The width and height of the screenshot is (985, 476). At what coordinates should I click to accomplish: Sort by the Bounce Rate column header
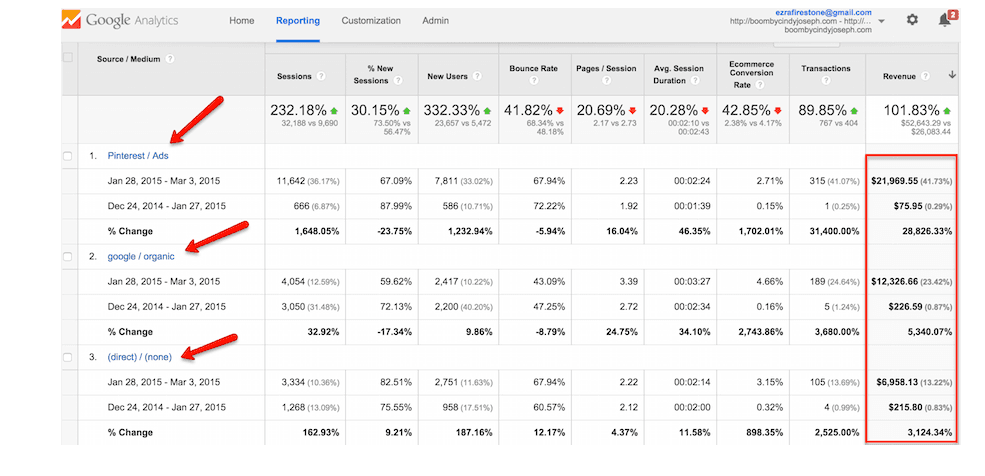[533, 68]
